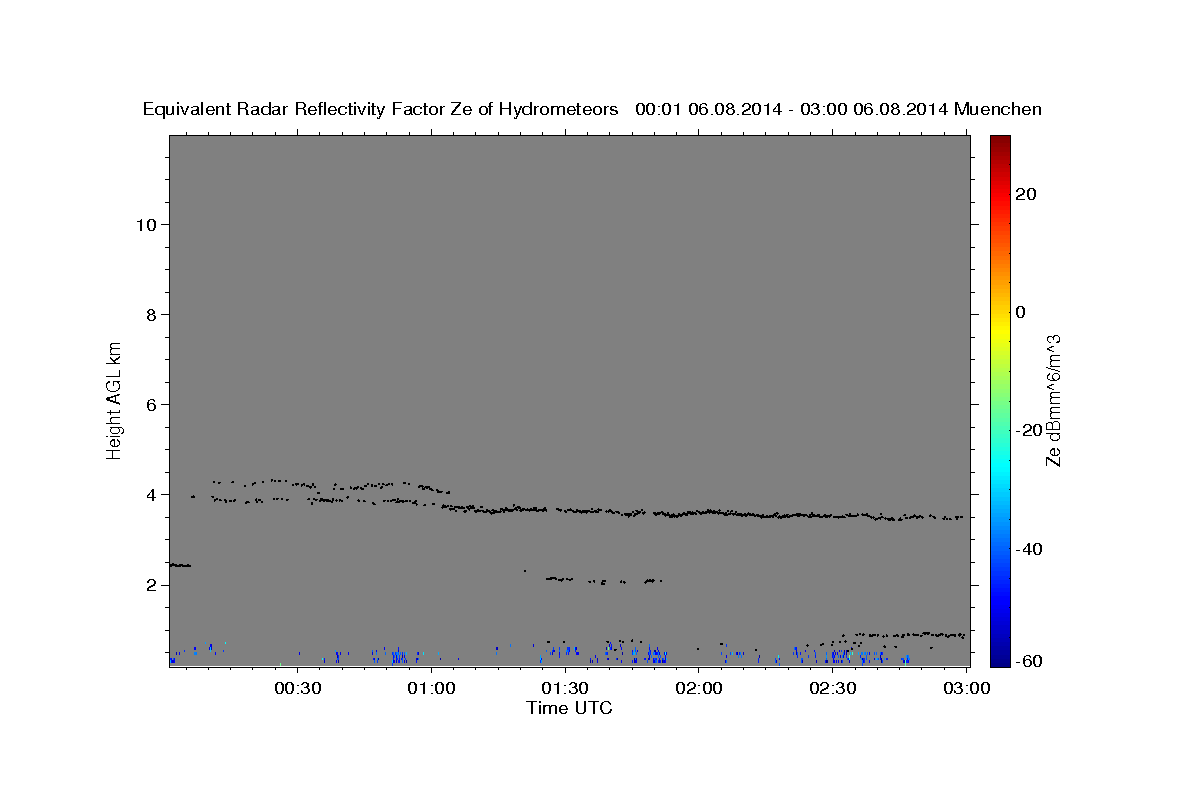Click the green middle of the colorbar
1200x800 pixels.
pyautogui.click(x=1000, y=400)
